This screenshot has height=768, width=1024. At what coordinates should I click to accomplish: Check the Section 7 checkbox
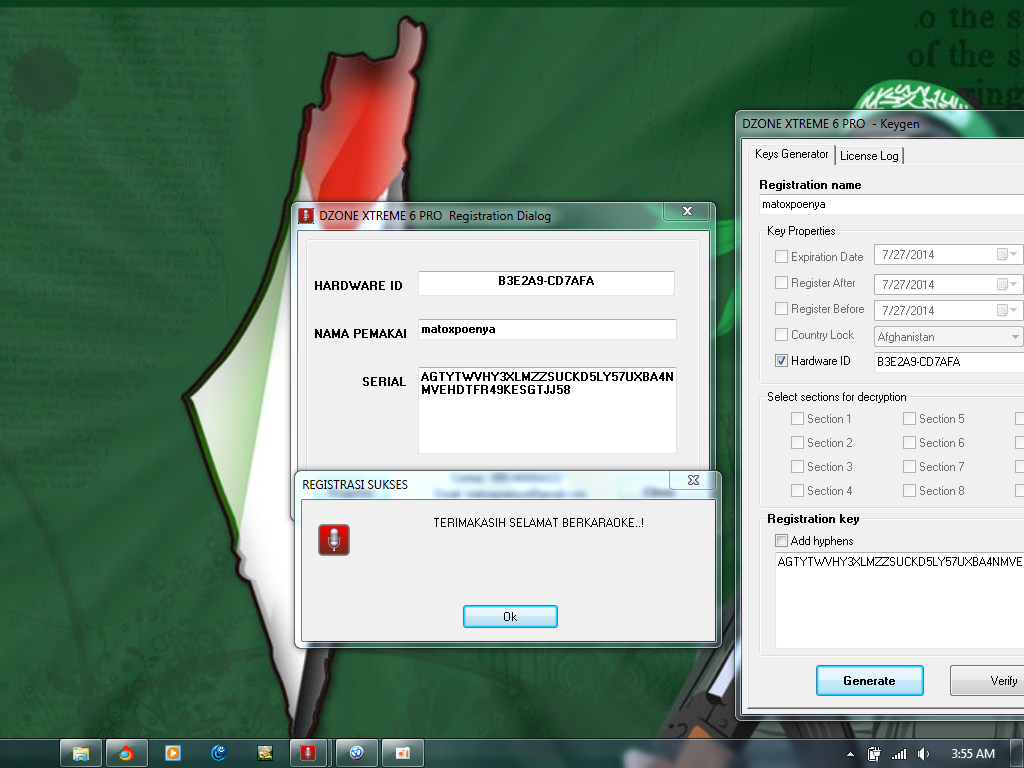[x=909, y=466]
